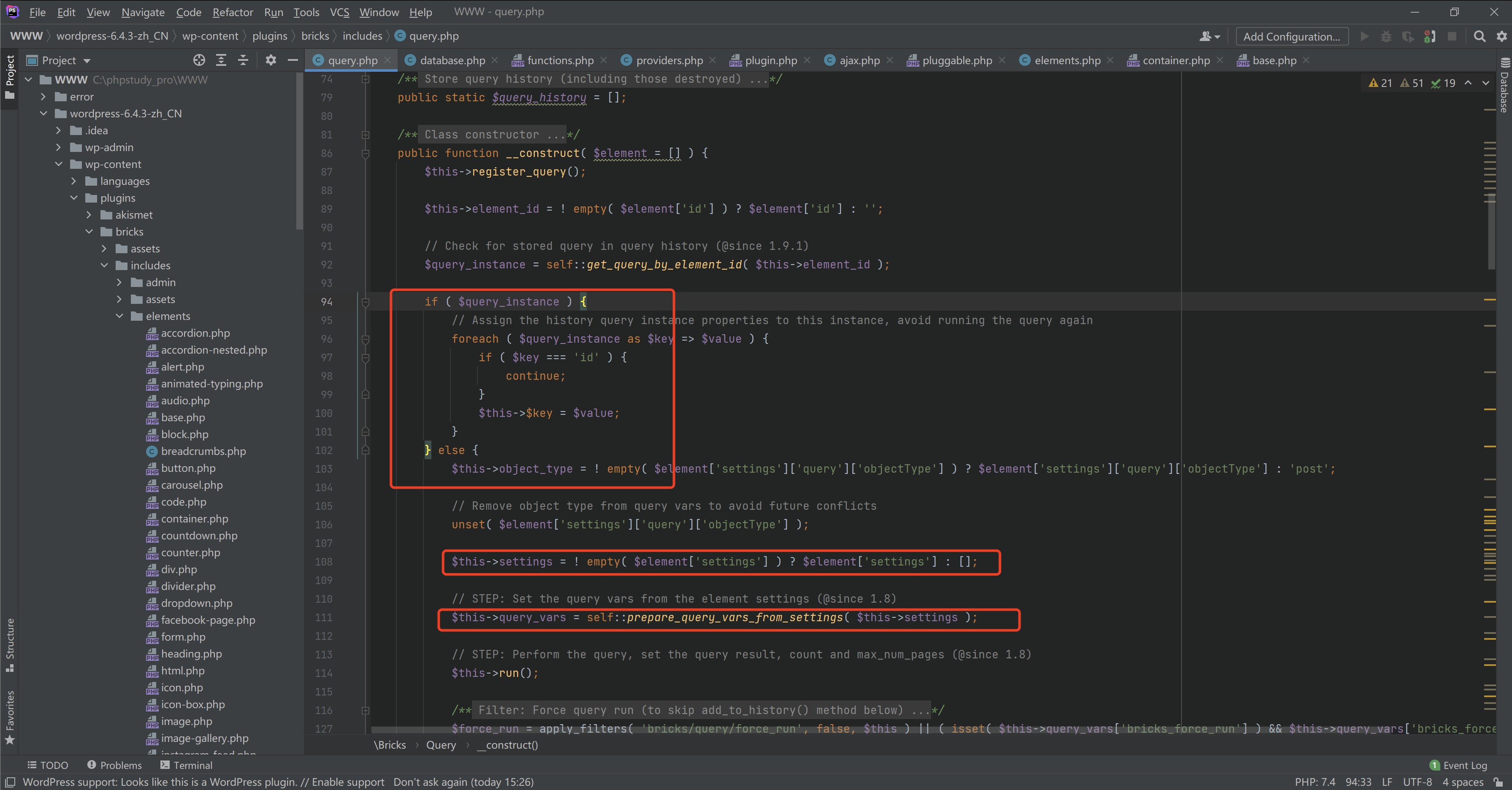
Task: Click the PhpStorm logo icon
Action: pos(12,11)
